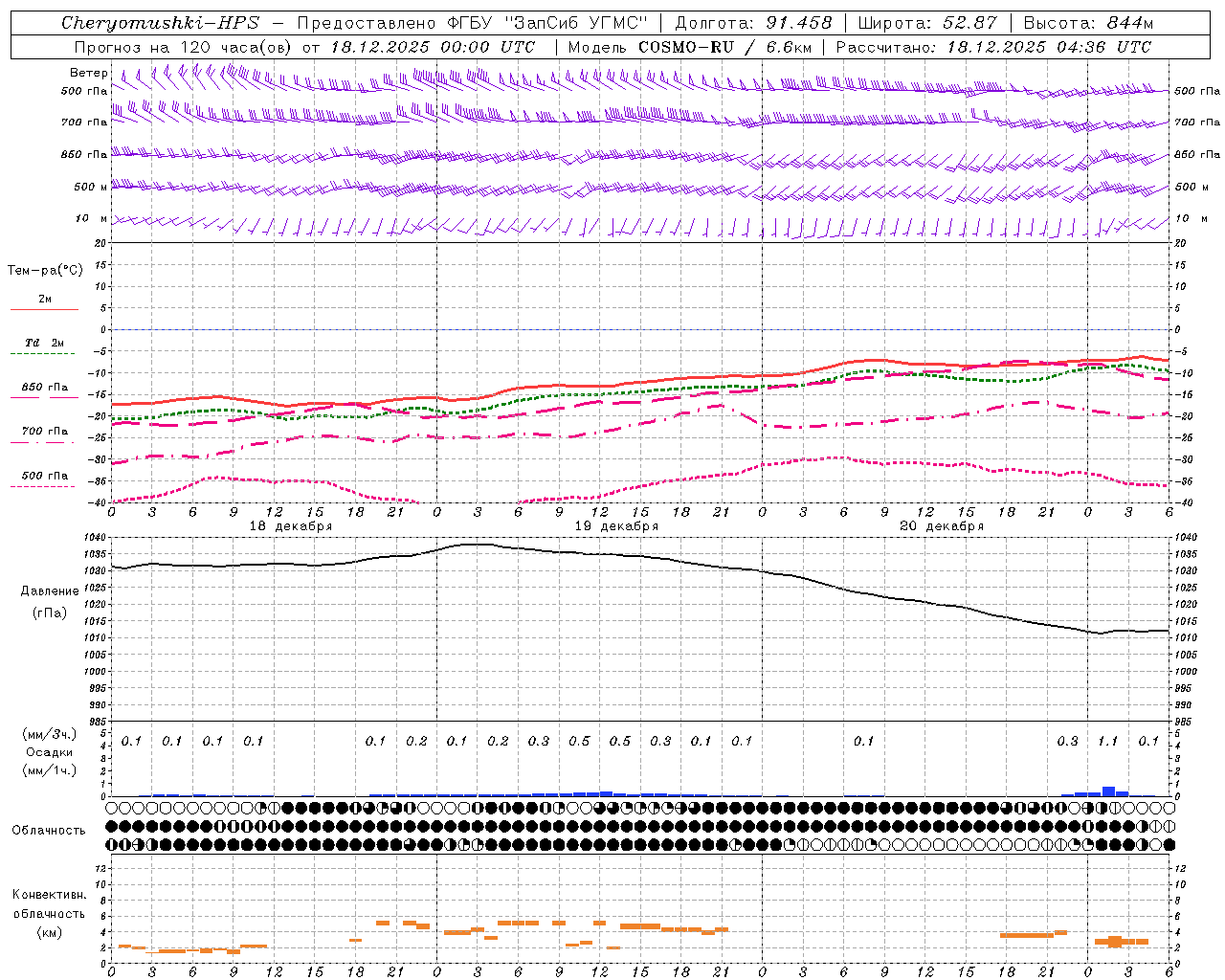1225x980 pixels.
Task: Click the 'Конвективн.' convective cloud label
Action: coord(49,895)
